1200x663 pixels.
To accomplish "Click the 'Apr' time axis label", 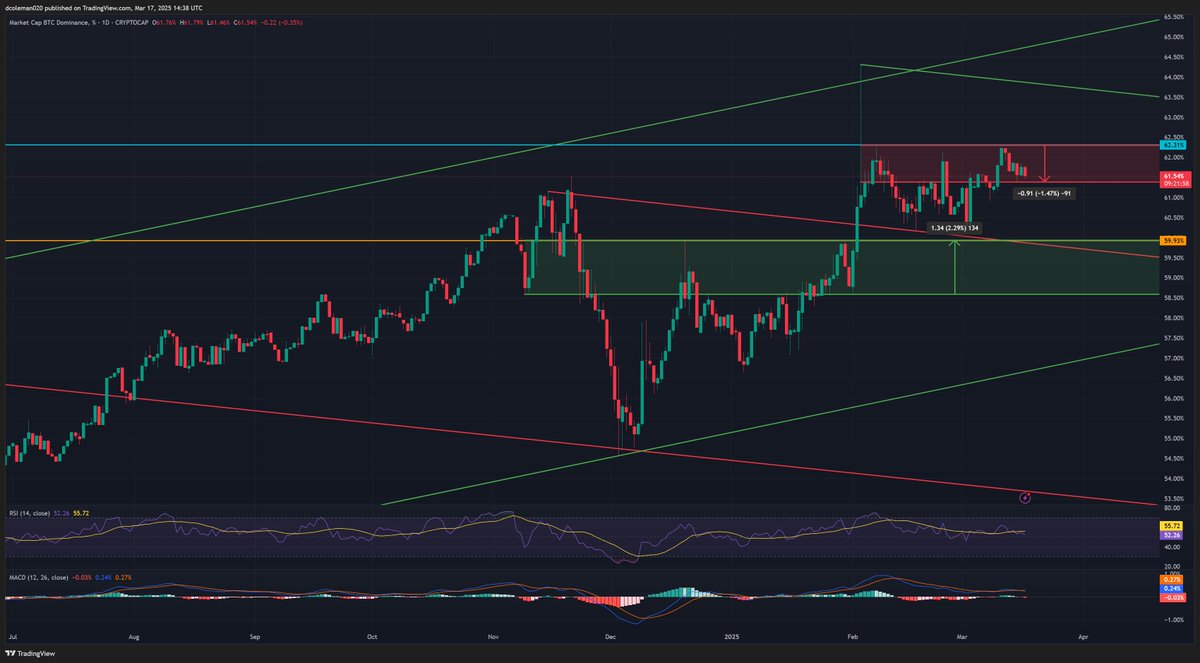I will [x=1083, y=635].
